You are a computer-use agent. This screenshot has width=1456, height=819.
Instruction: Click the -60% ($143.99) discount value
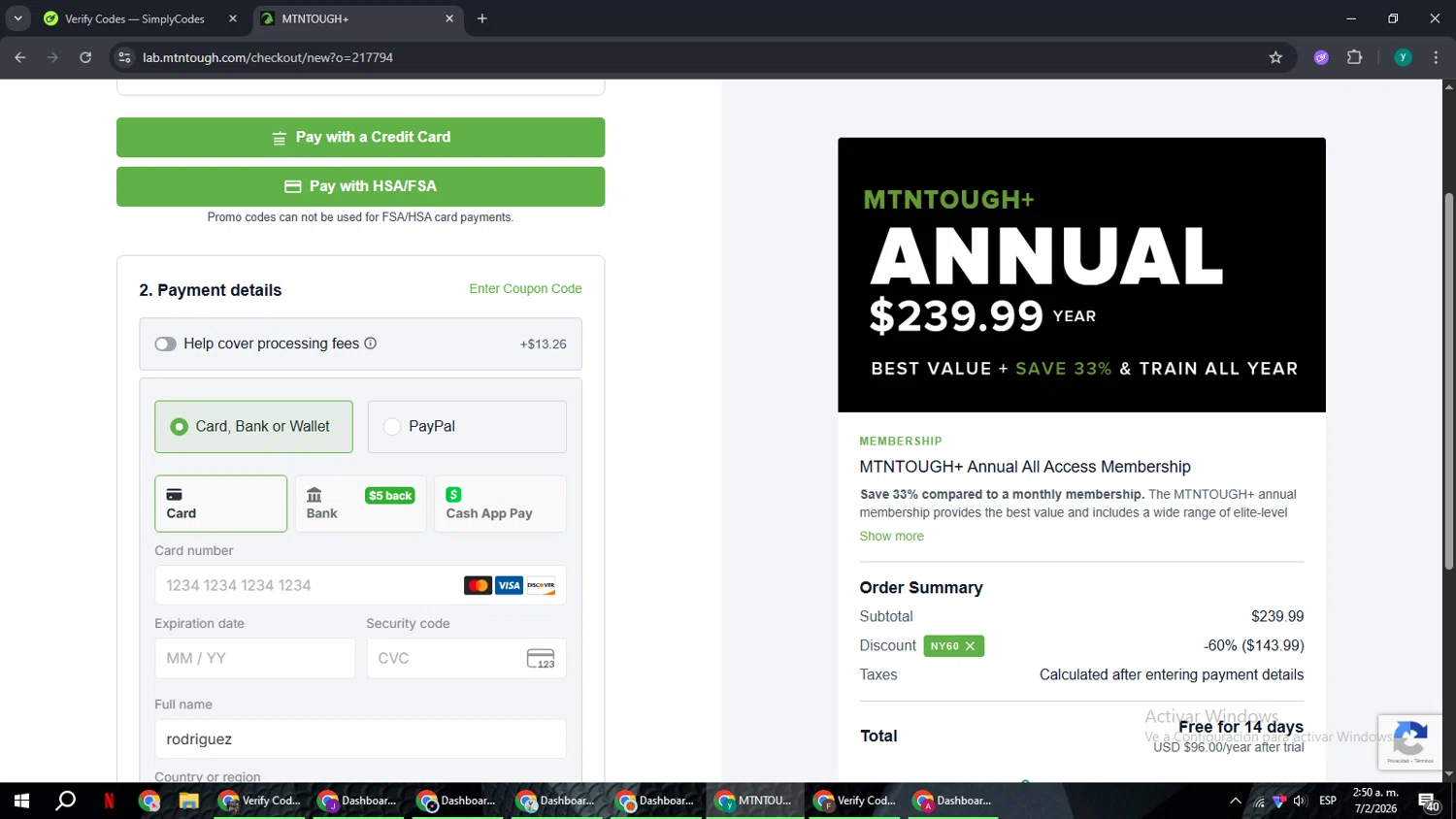tap(1254, 646)
